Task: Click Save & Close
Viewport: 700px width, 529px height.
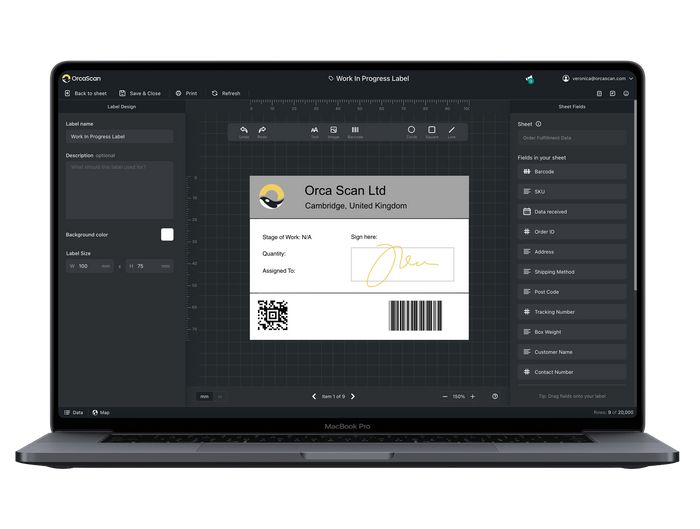Action: click(x=140, y=93)
